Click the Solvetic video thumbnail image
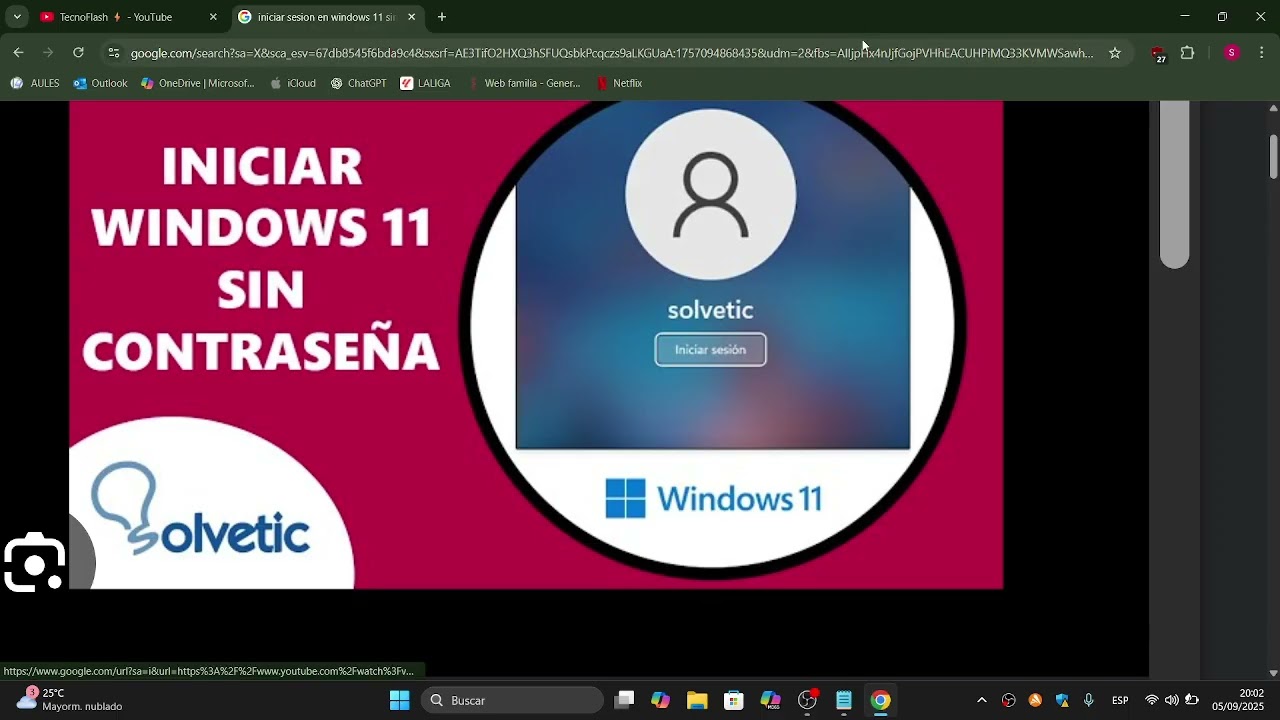Screen dimensions: 1280x720 pos(536,344)
